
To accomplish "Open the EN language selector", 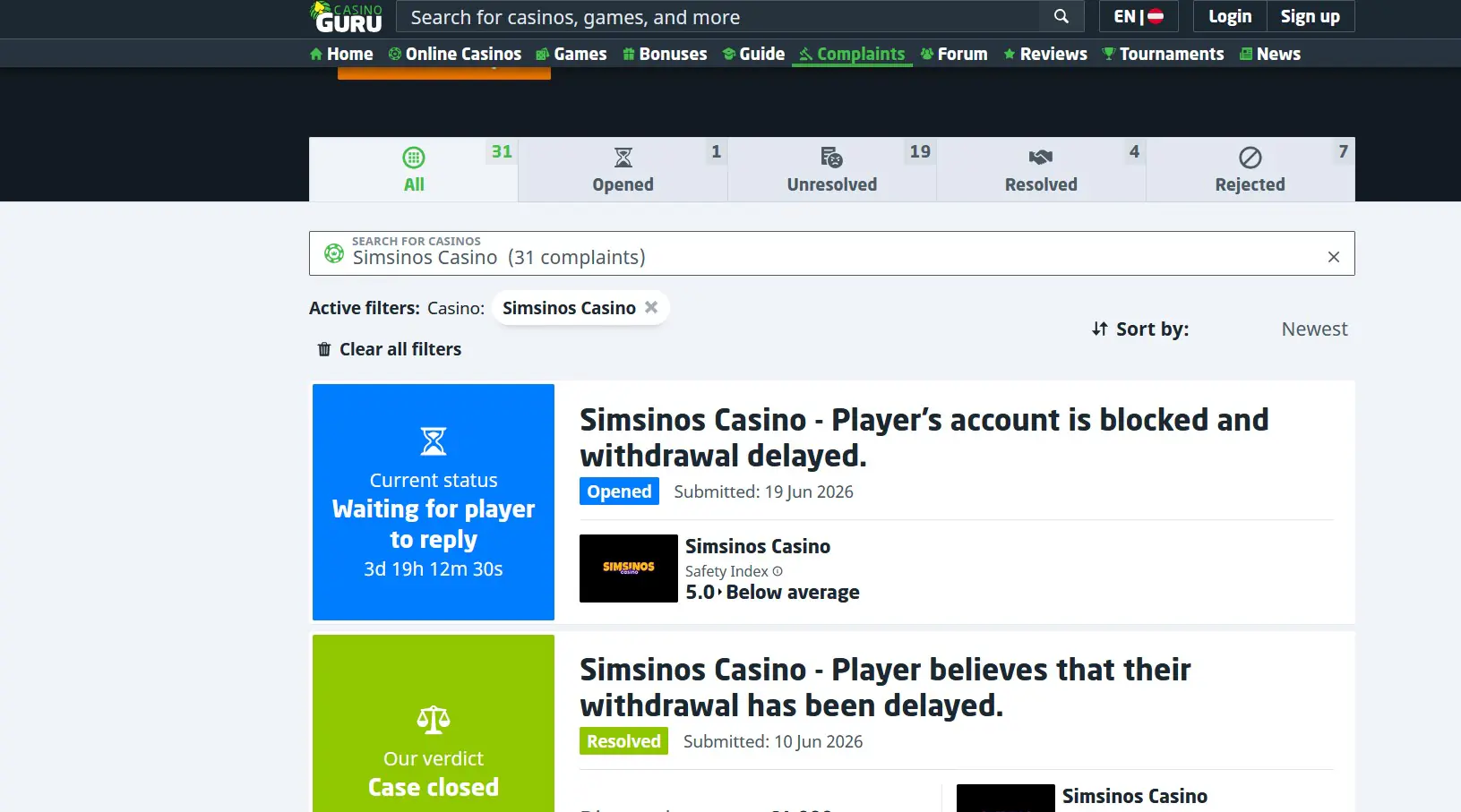I will coord(1139,16).
